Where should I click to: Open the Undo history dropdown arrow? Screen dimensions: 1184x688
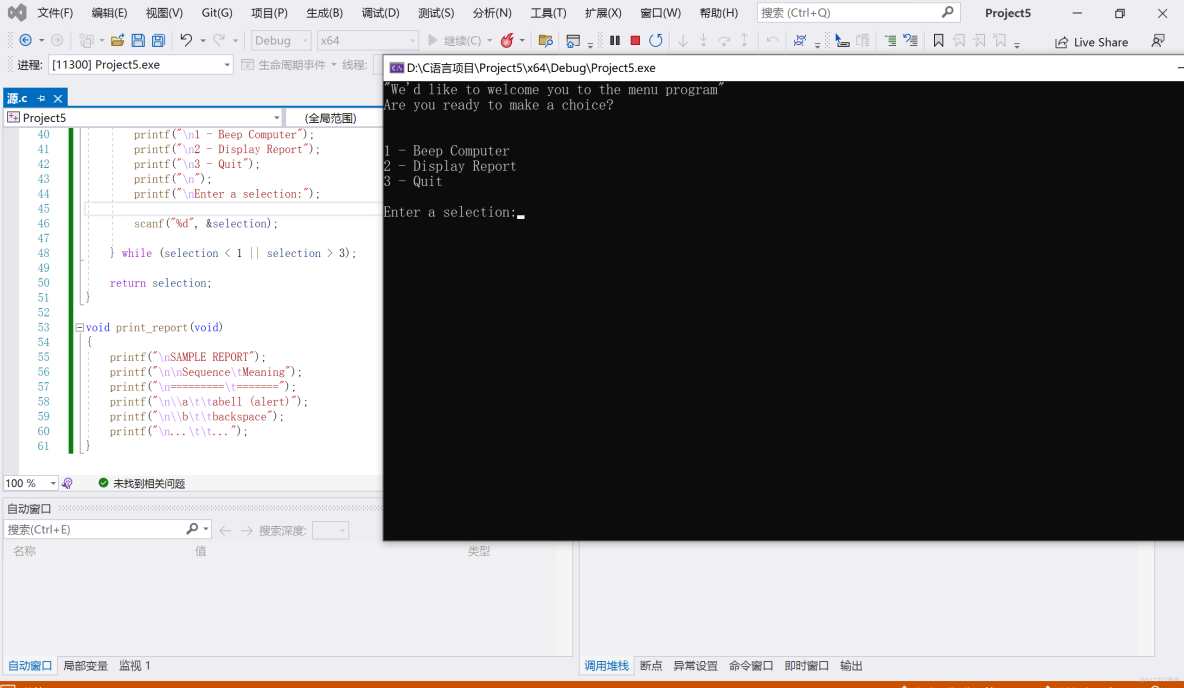(202, 41)
